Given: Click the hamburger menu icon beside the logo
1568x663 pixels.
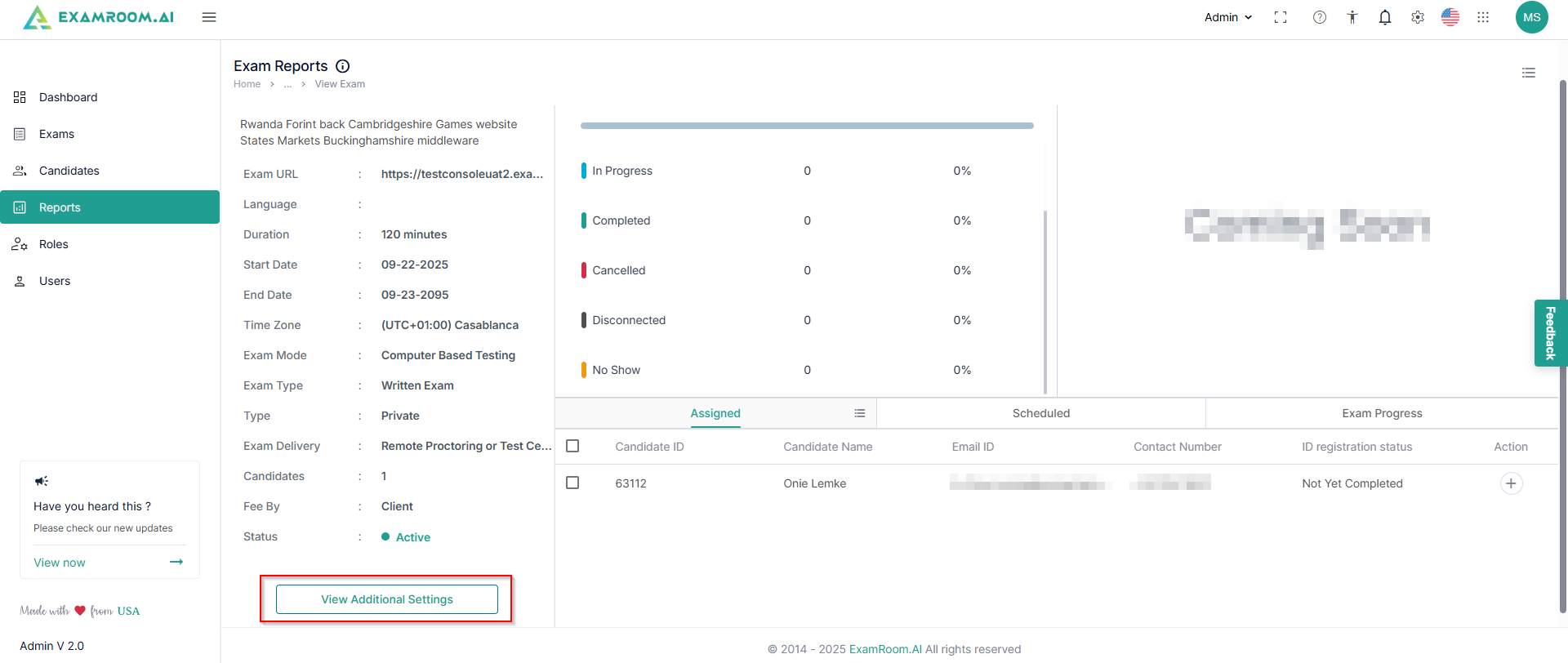Looking at the screenshot, I should (x=209, y=17).
